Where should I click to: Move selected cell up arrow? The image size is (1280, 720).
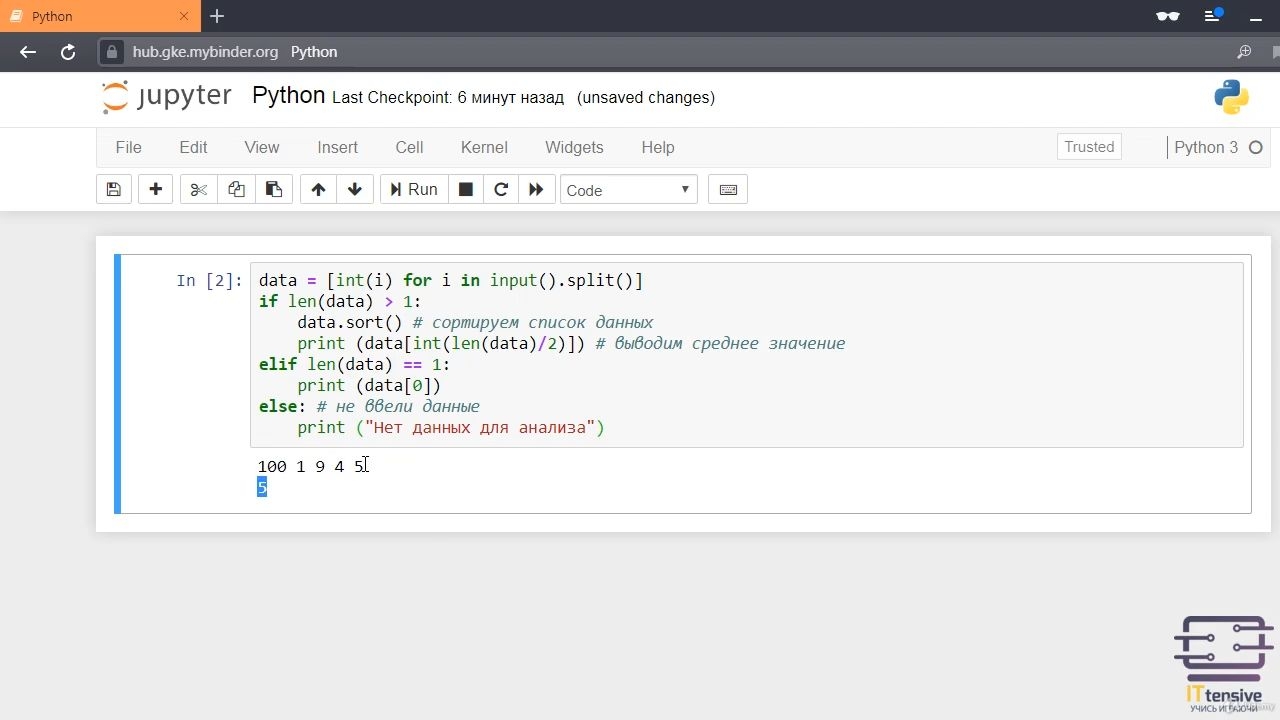click(318, 190)
